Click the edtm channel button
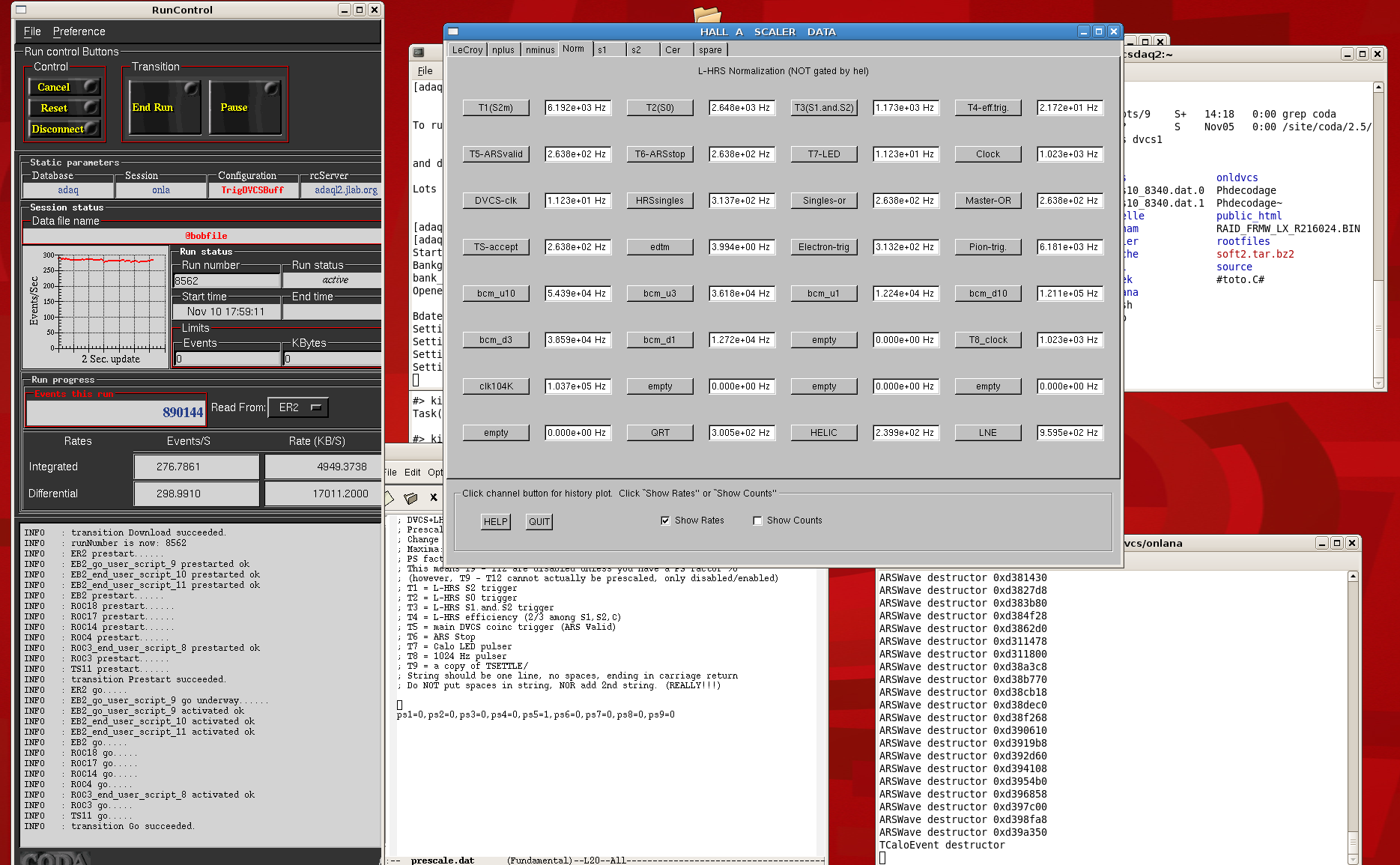 [x=660, y=247]
